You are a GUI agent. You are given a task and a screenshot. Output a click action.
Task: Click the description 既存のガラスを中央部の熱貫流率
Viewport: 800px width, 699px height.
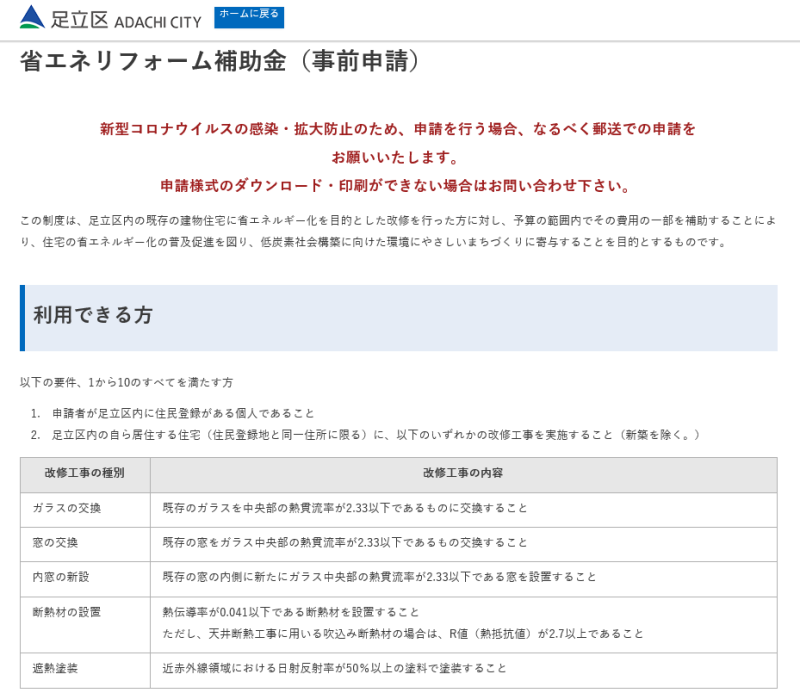click(345, 508)
